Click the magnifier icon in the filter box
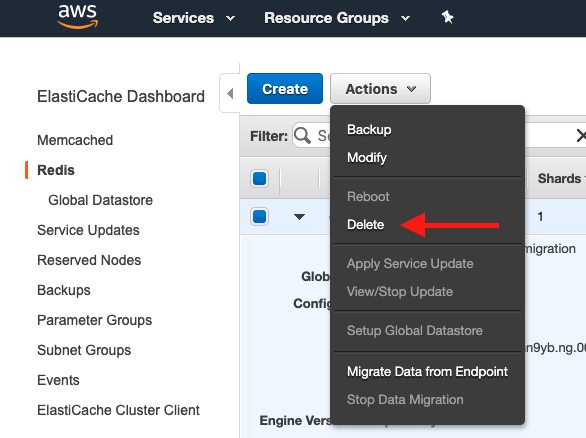Screen dimensions: 586x438 click(x=302, y=136)
